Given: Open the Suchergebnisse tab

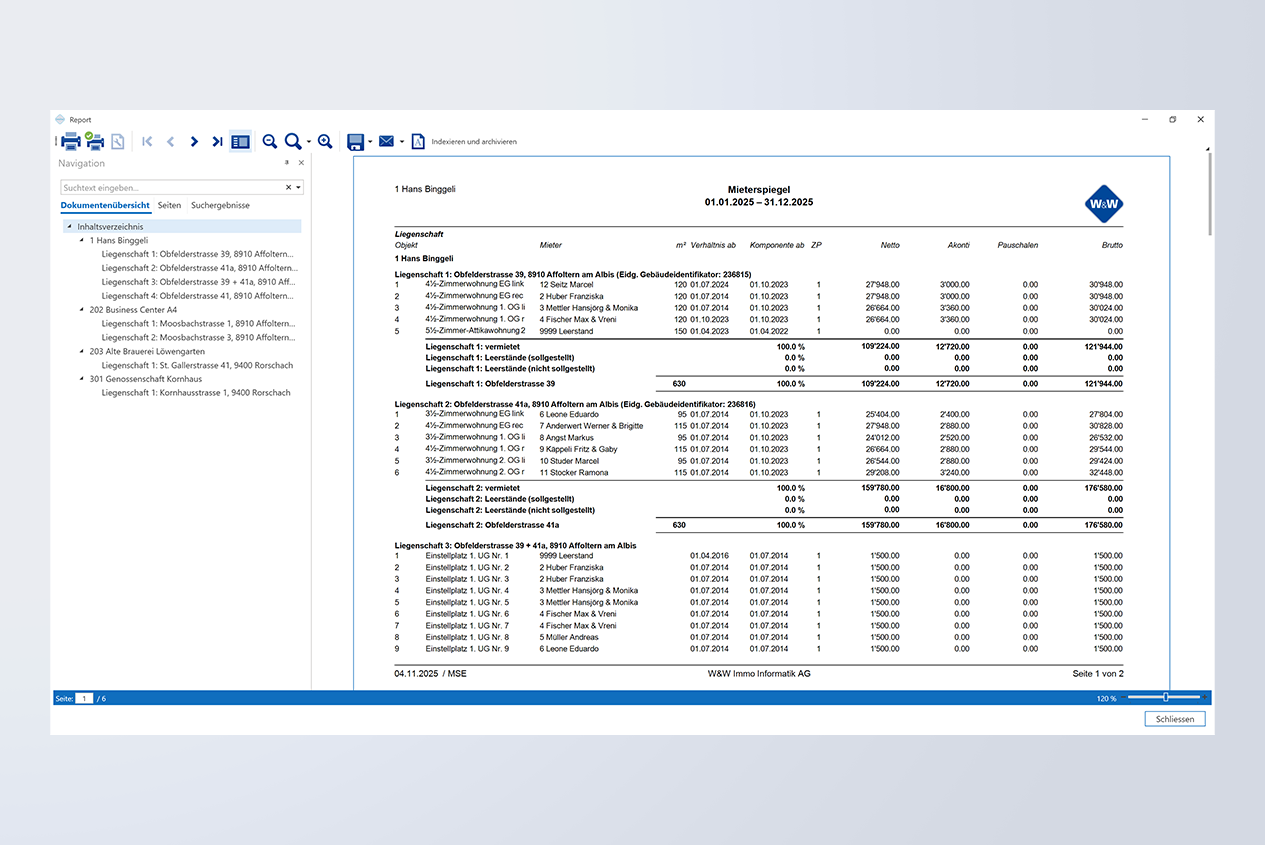Looking at the screenshot, I should tap(220, 205).
